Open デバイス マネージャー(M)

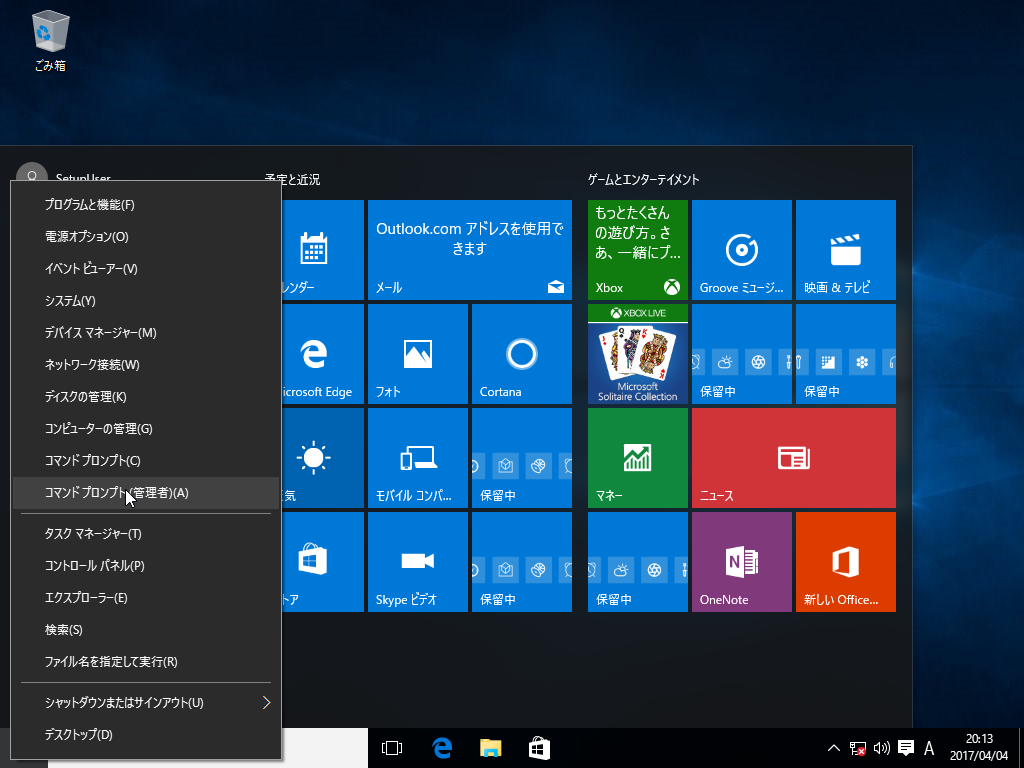point(146,333)
